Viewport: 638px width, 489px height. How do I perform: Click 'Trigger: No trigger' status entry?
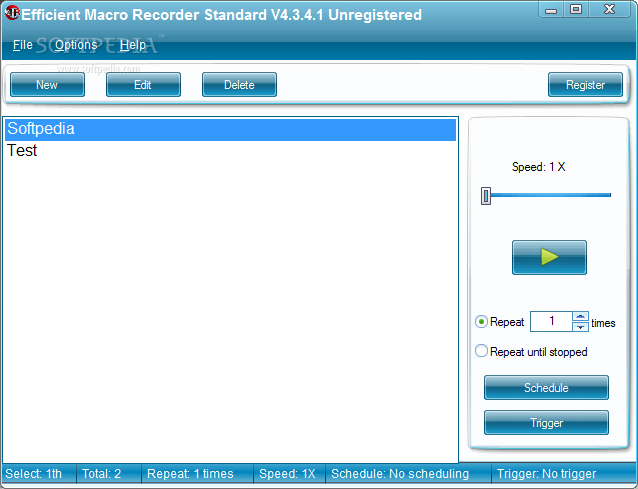coord(546,474)
